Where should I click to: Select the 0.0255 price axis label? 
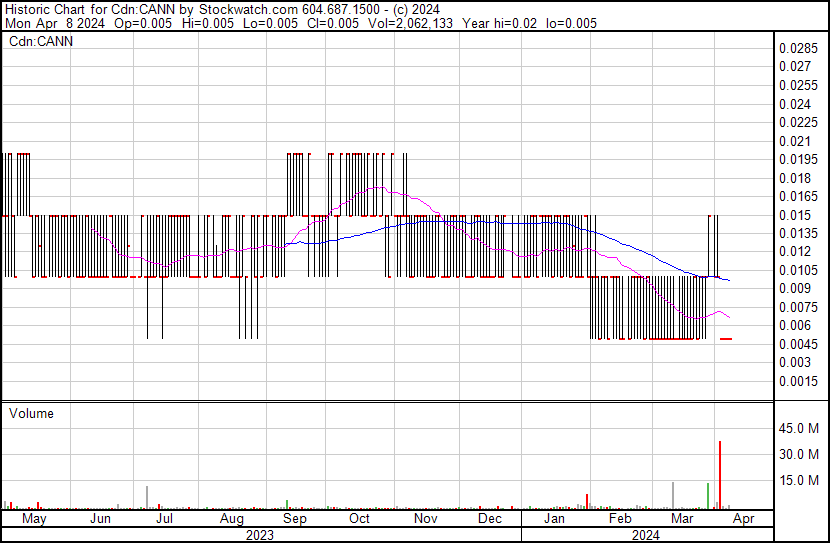798,85
